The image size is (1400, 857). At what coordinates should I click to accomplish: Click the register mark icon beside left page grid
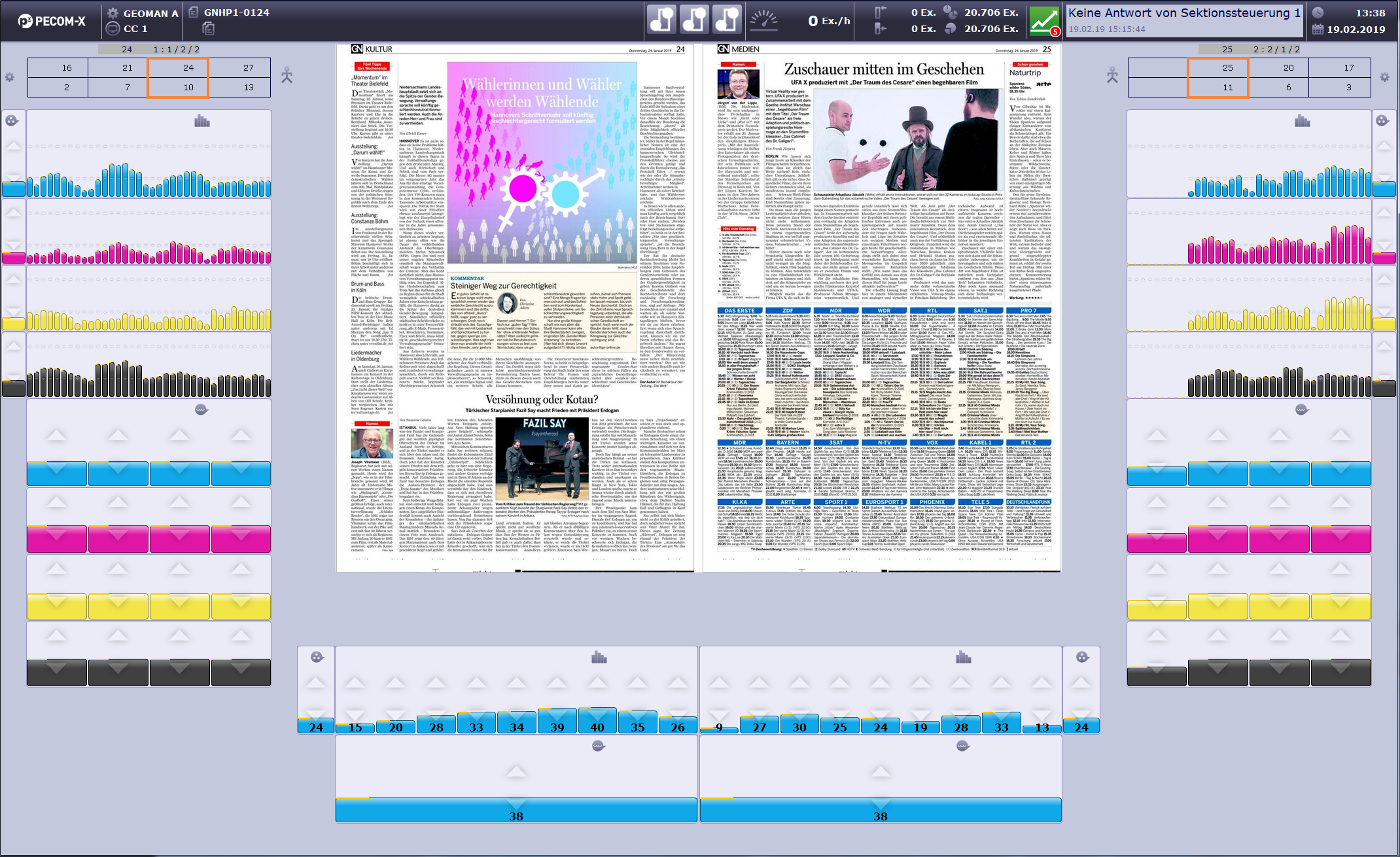click(x=287, y=76)
